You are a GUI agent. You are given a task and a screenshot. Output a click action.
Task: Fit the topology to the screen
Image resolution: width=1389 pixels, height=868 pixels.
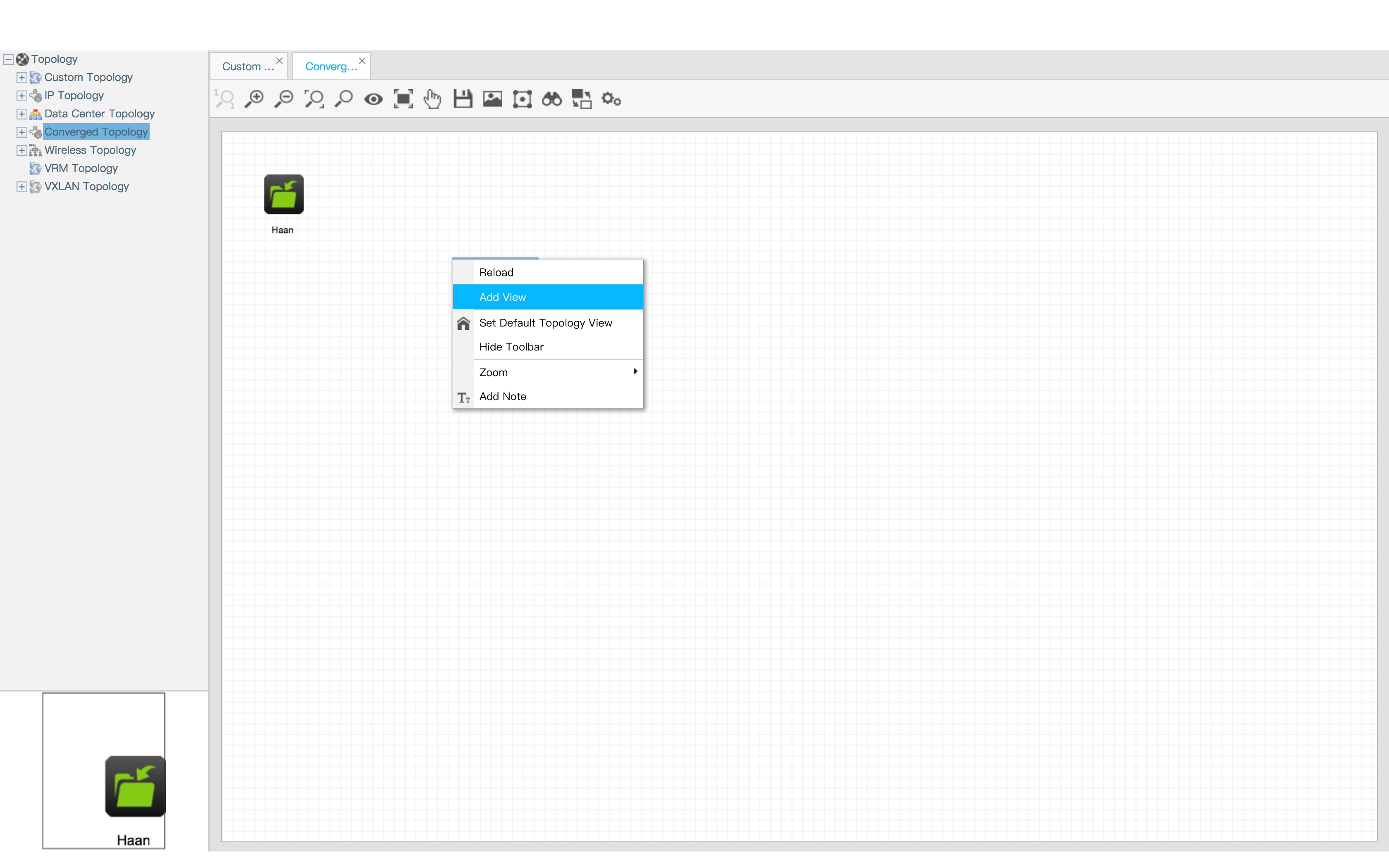click(403, 99)
